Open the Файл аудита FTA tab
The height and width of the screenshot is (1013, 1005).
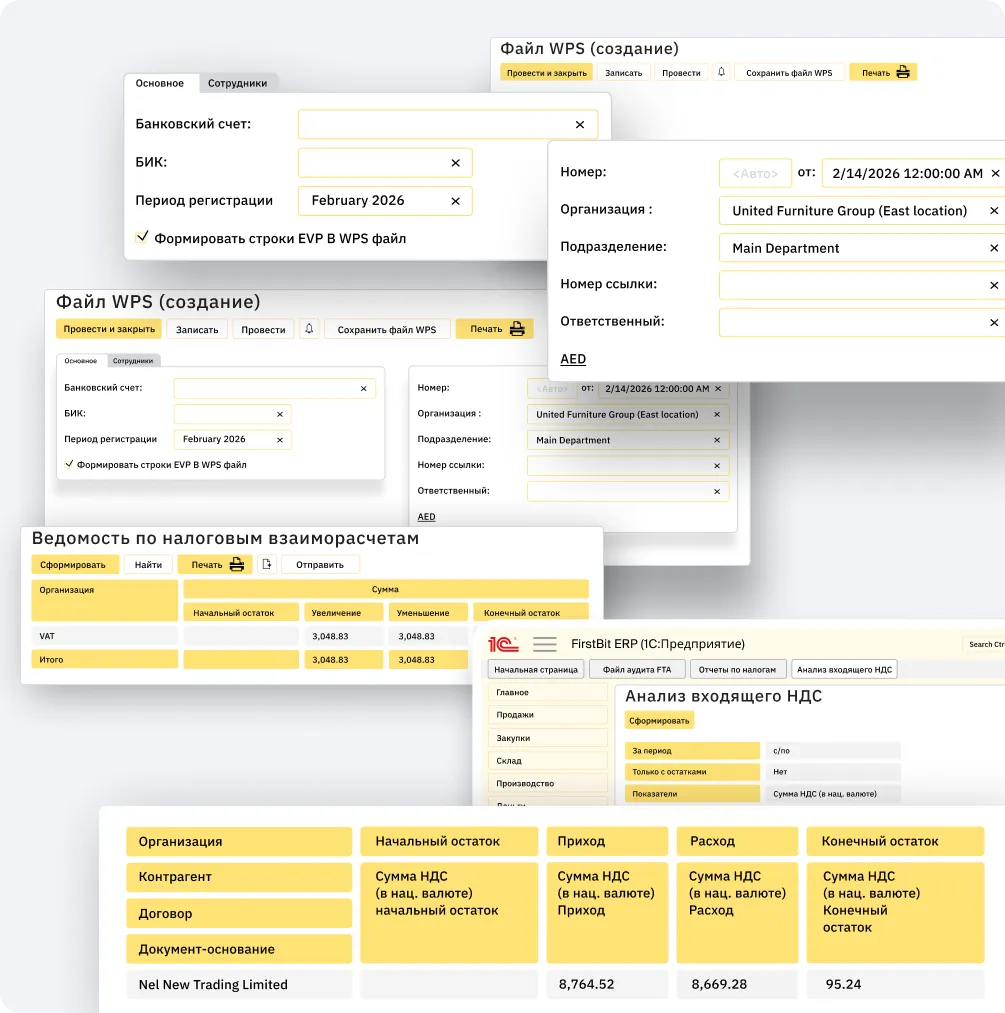point(636,670)
